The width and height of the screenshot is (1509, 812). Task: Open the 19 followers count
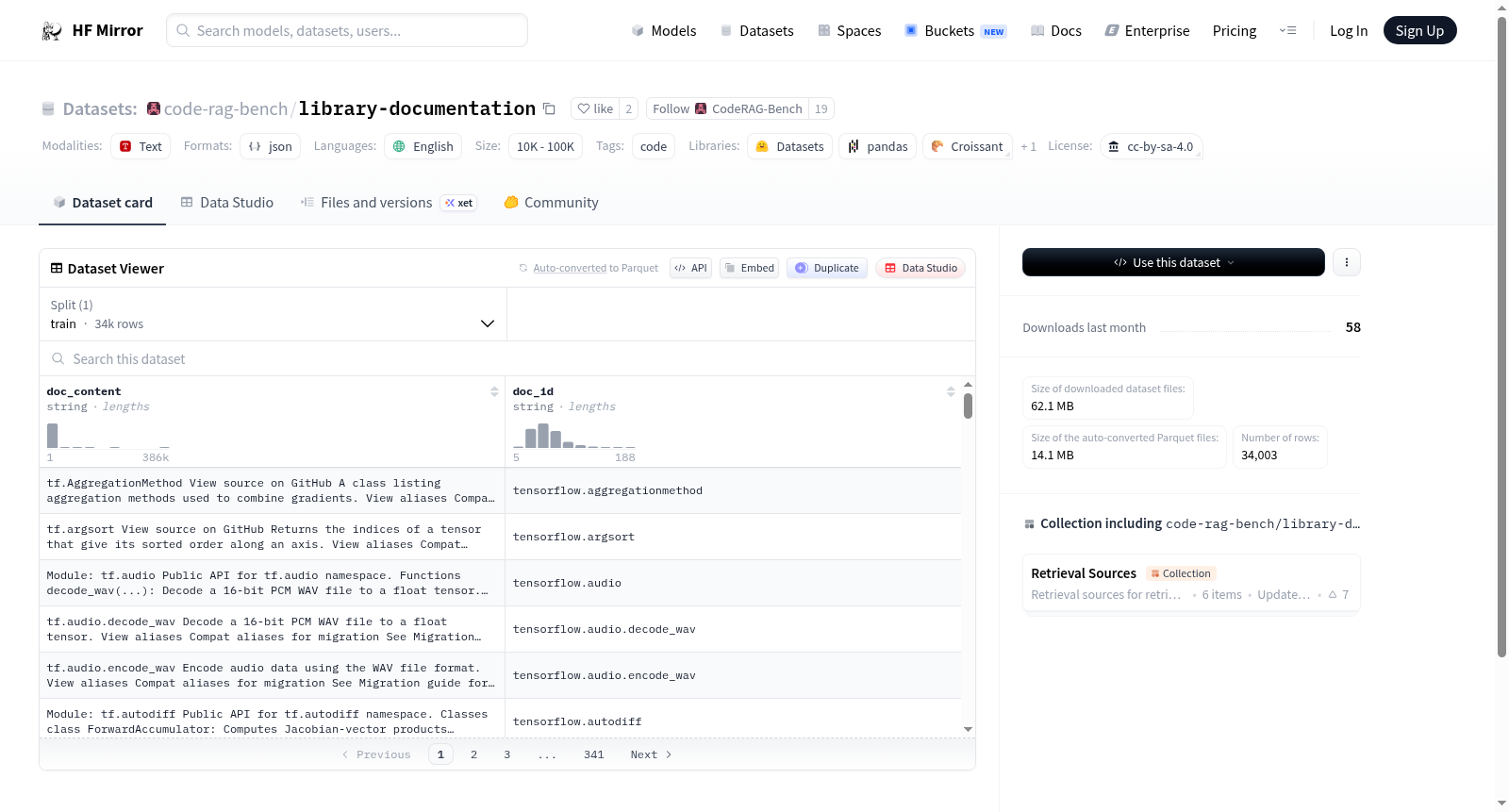821,108
